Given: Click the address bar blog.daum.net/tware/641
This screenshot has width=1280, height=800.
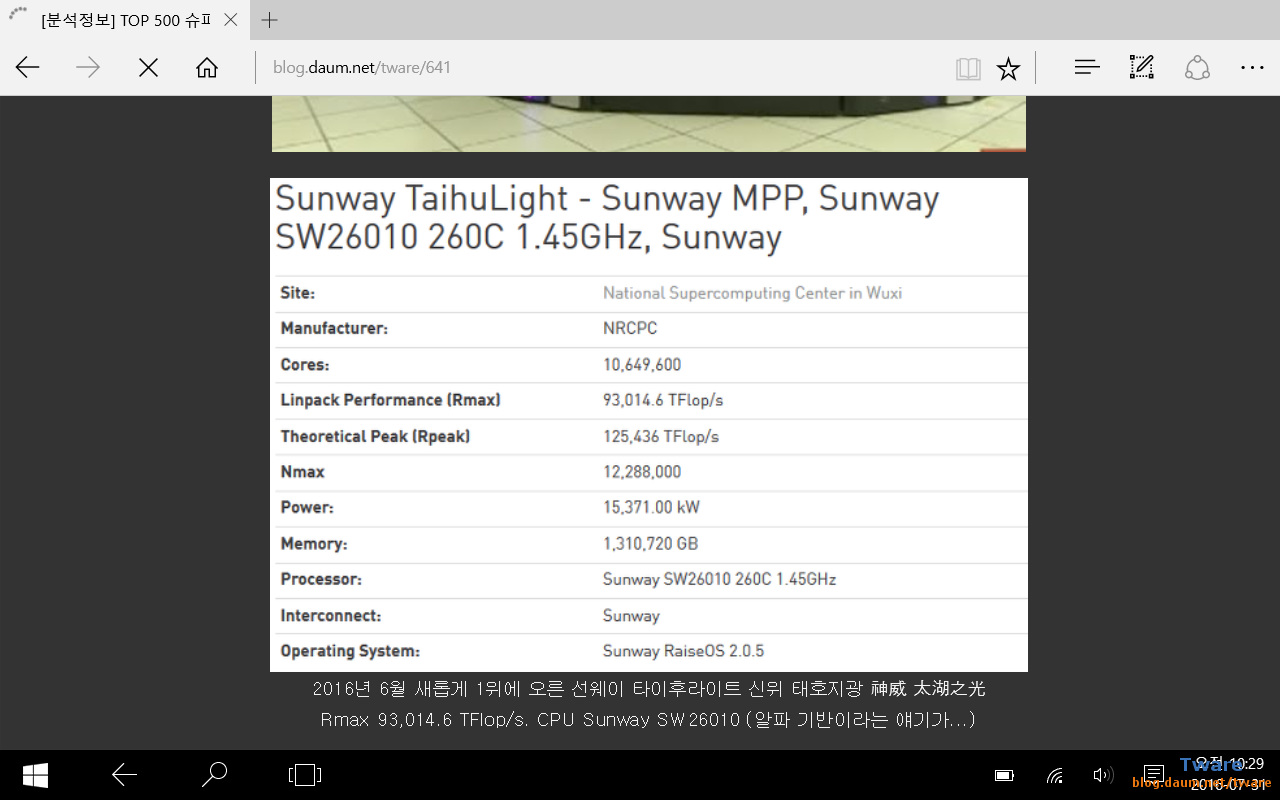Looking at the screenshot, I should point(362,68).
